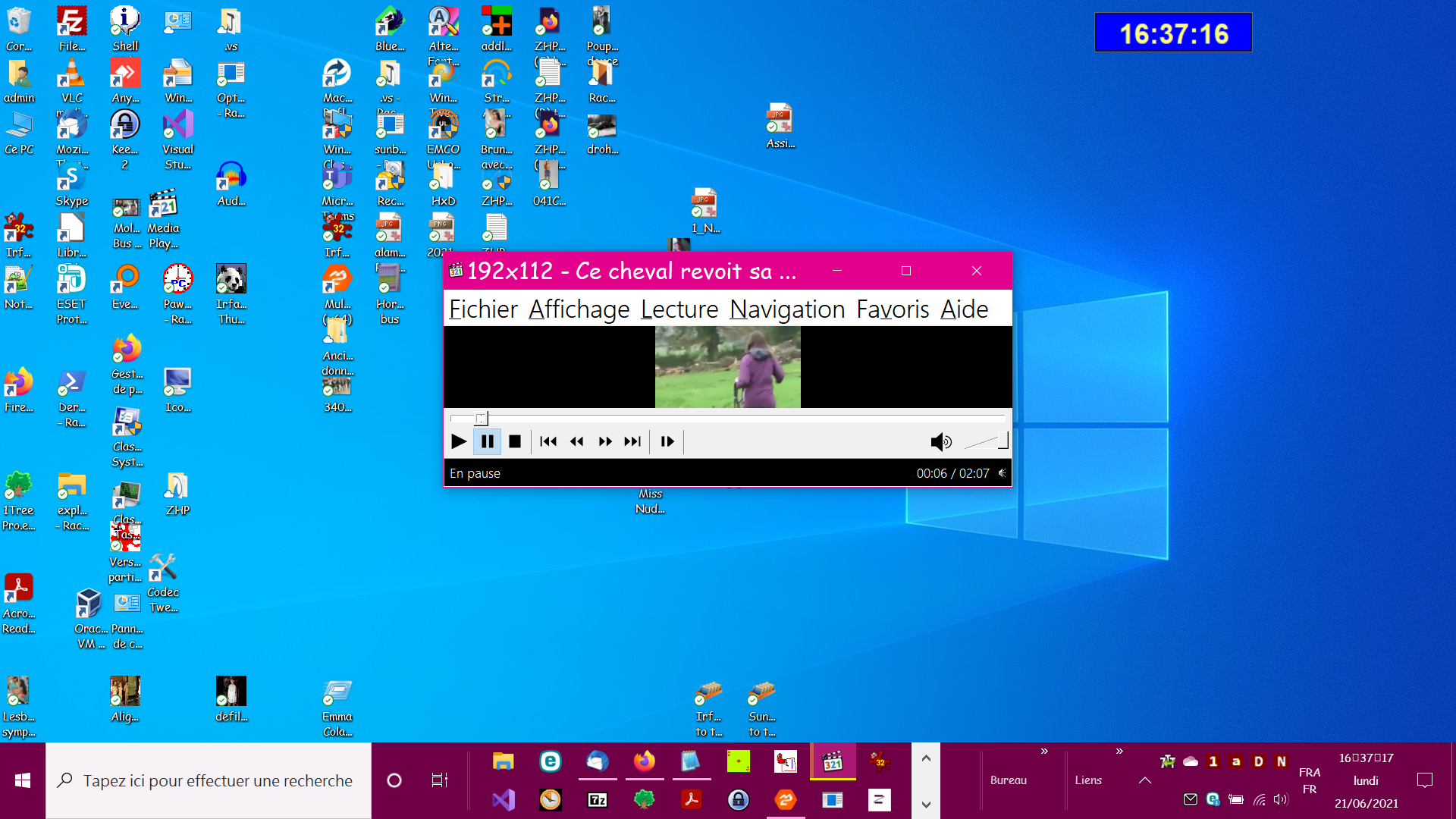Click the fast-forward (increase speed) button
This screenshot has height=819, width=1456.
coord(605,441)
